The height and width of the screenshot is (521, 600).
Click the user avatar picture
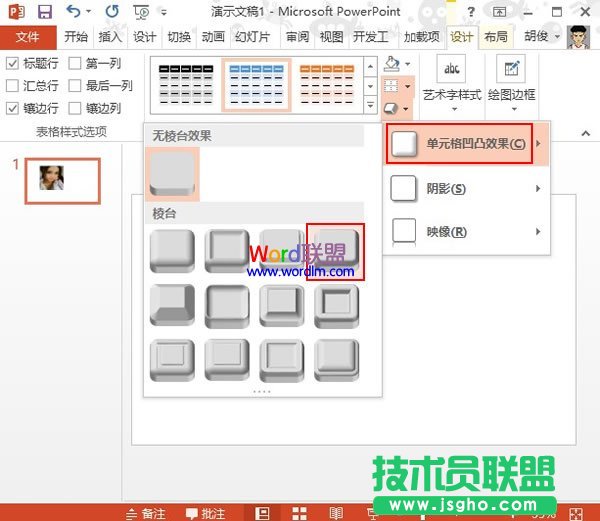coord(578,37)
